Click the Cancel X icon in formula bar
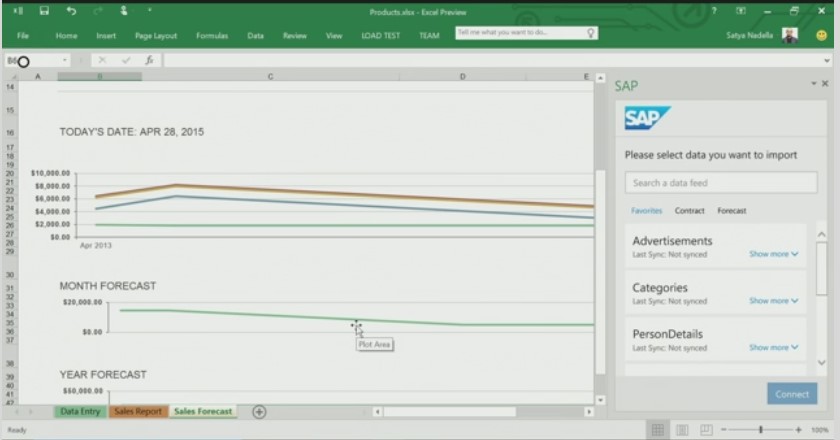This screenshot has width=840, height=440. coord(102,60)
